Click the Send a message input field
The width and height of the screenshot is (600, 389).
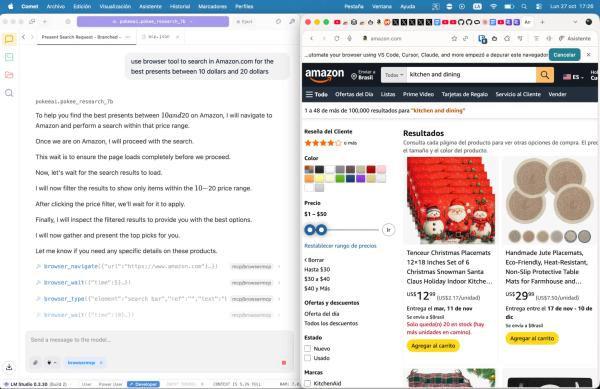tap(160, 340)
